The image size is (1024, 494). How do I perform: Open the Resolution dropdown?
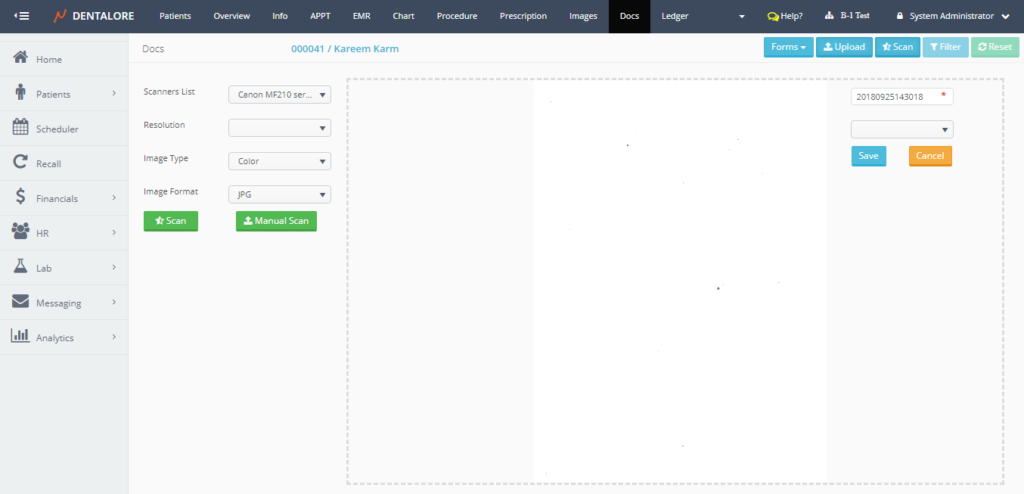coord(279,127)
